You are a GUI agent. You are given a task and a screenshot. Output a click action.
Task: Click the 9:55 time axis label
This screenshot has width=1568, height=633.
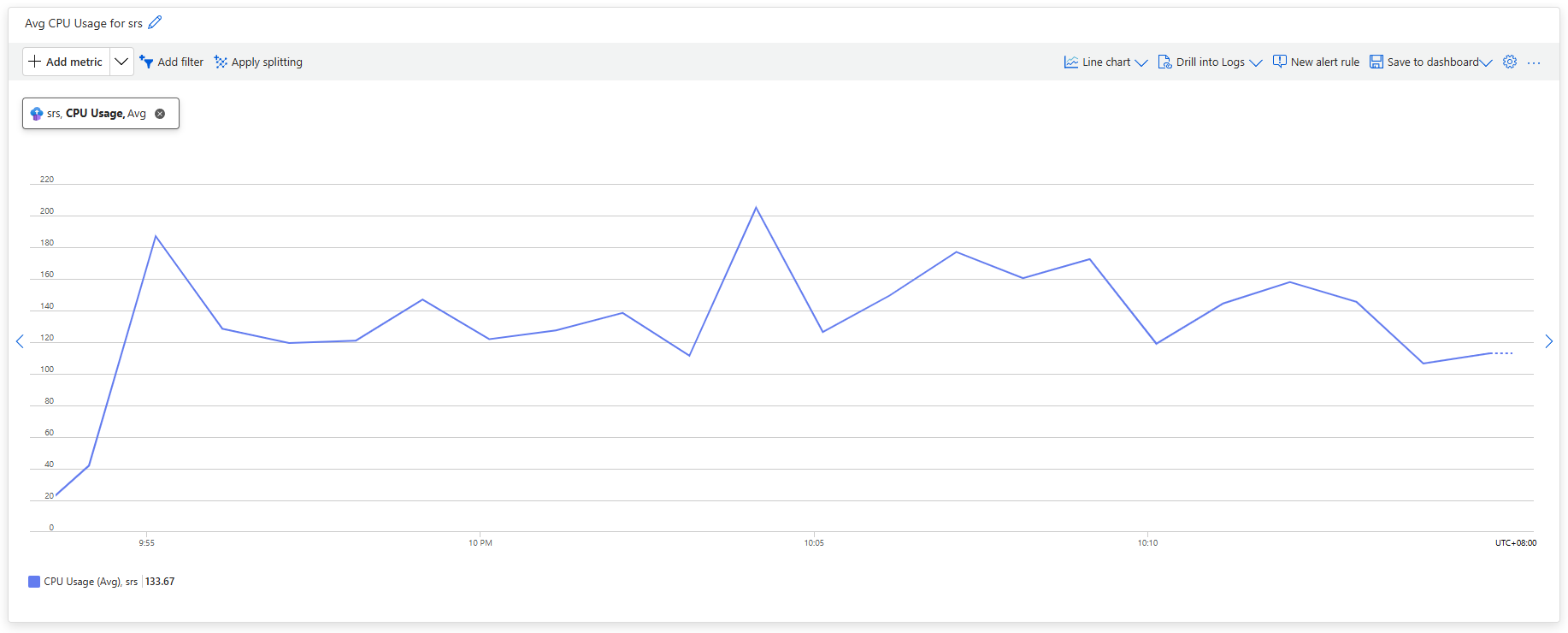pos(147,543)
